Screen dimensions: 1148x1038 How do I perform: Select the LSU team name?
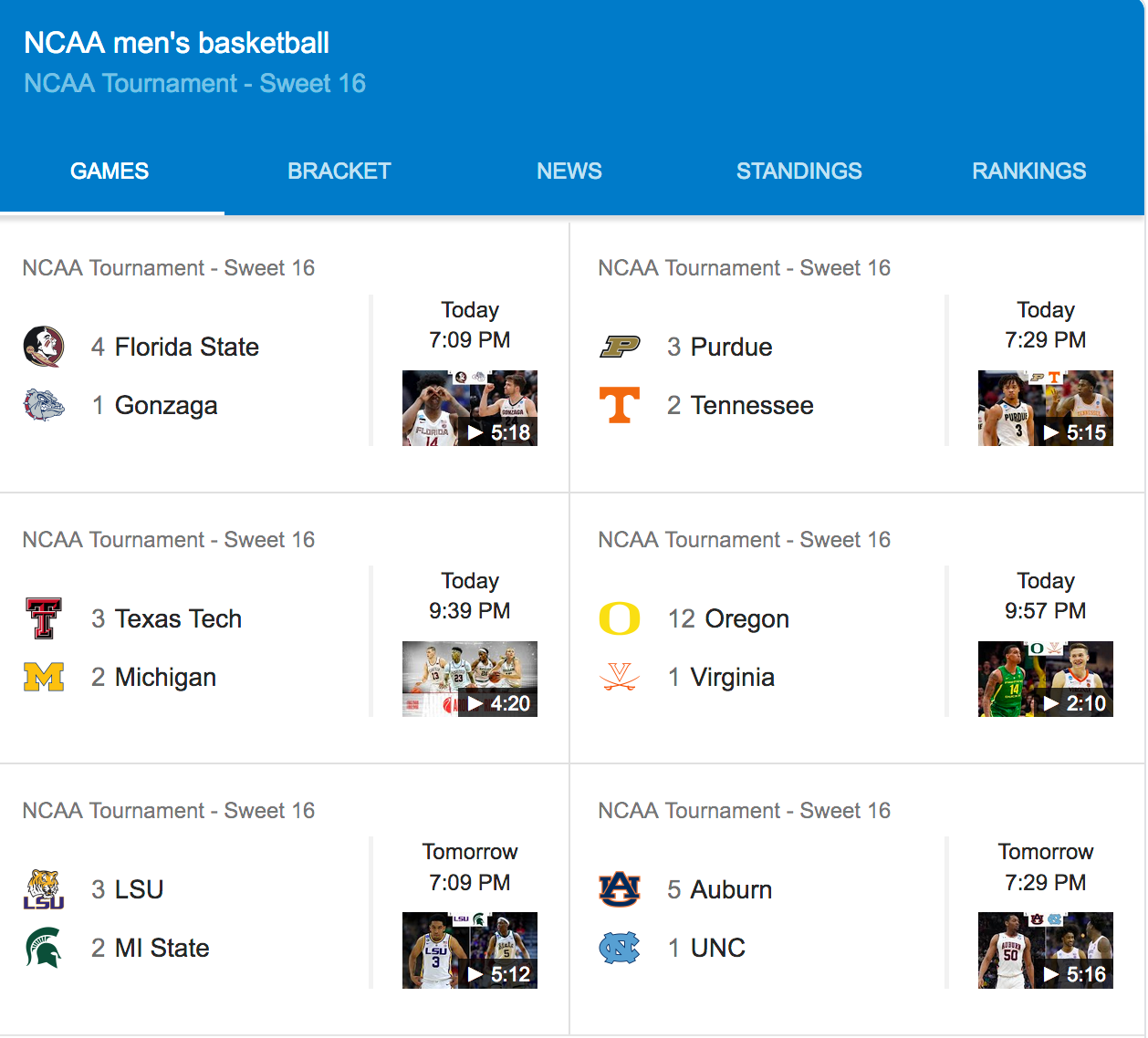pos(140,889)
